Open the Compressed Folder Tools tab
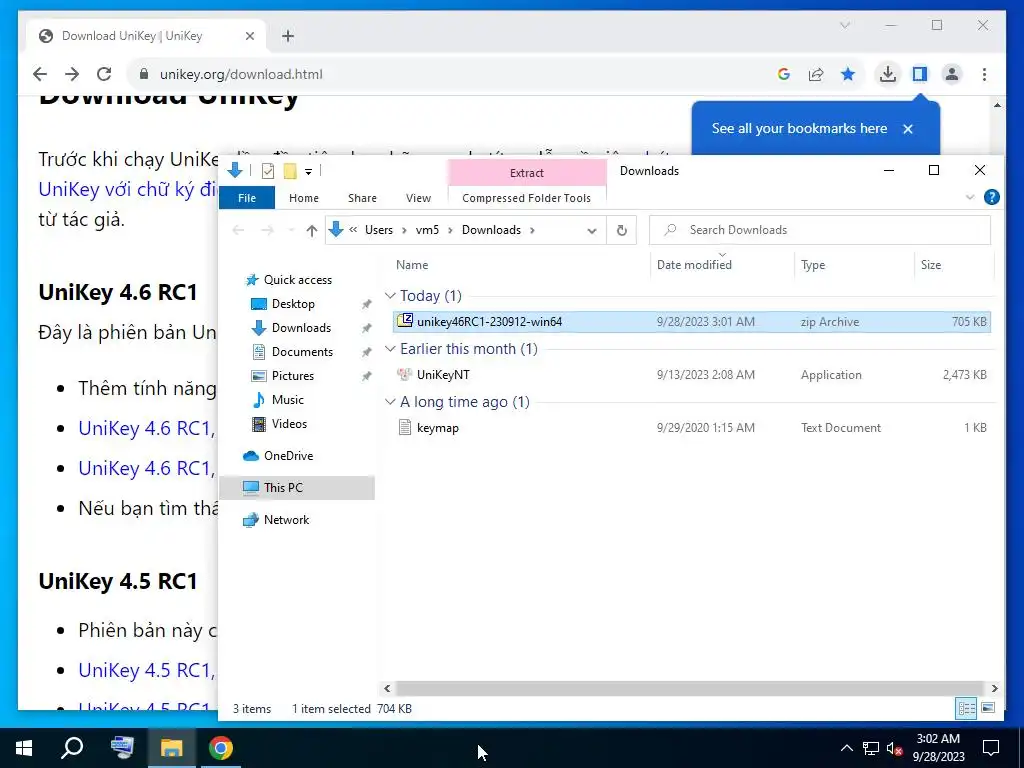This screenshot has width=1024, height=768. pos(526,198)
